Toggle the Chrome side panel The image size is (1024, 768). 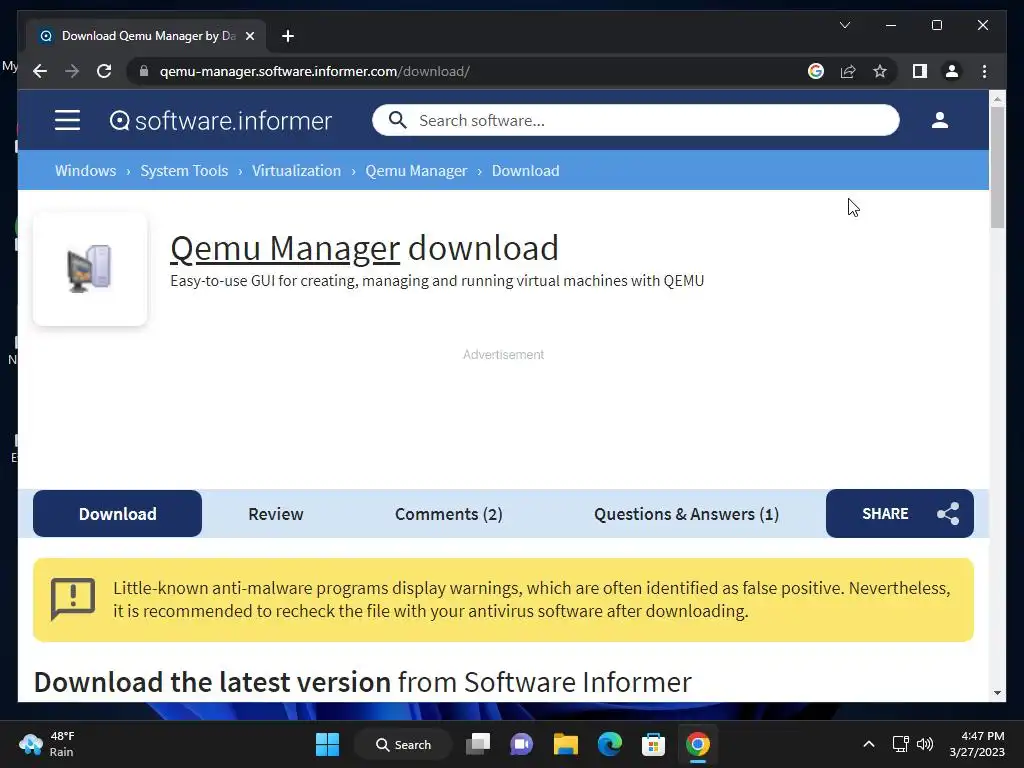pos(920,71)
